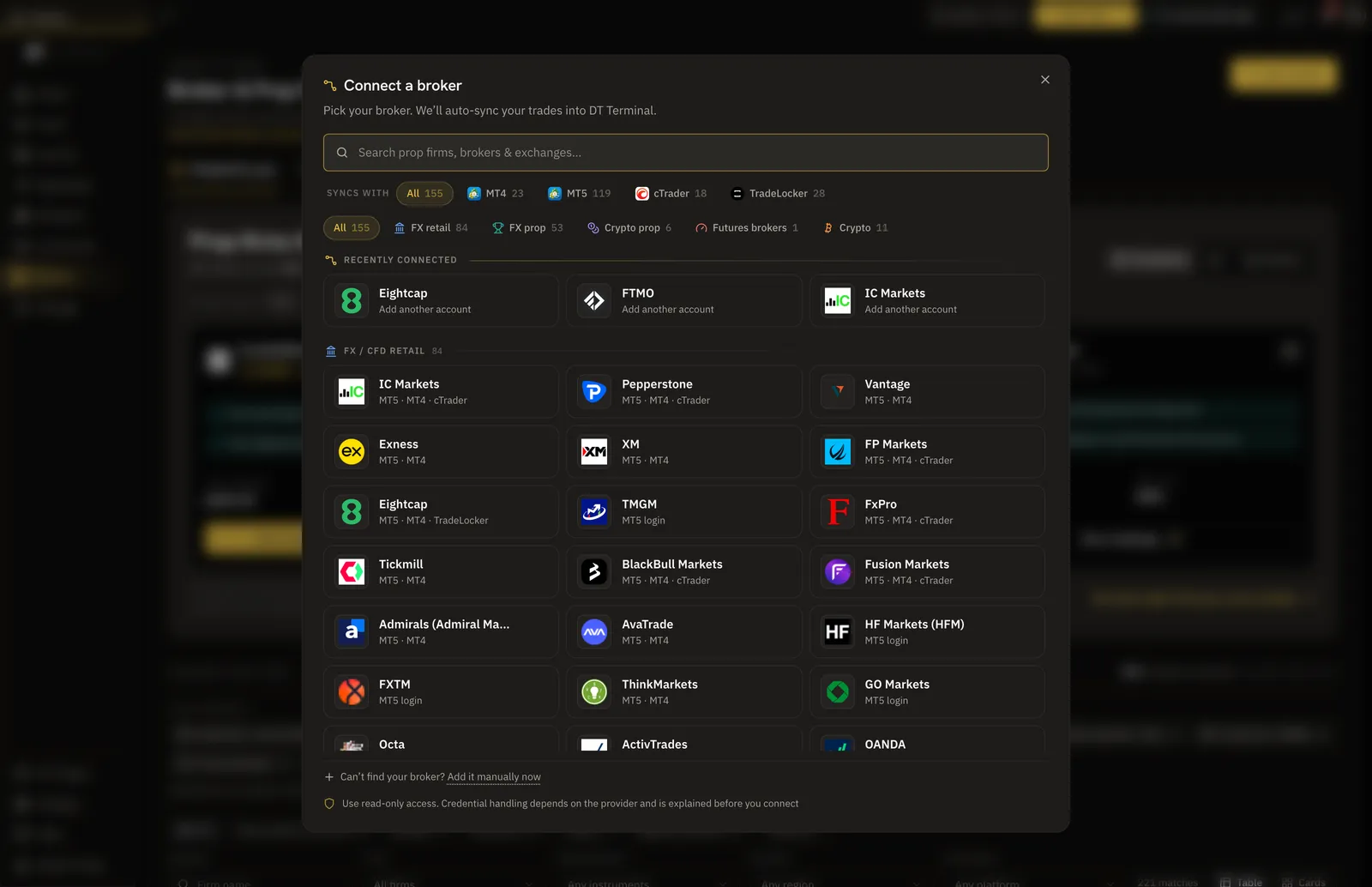Choose Exness broker card

pos(441,452)
